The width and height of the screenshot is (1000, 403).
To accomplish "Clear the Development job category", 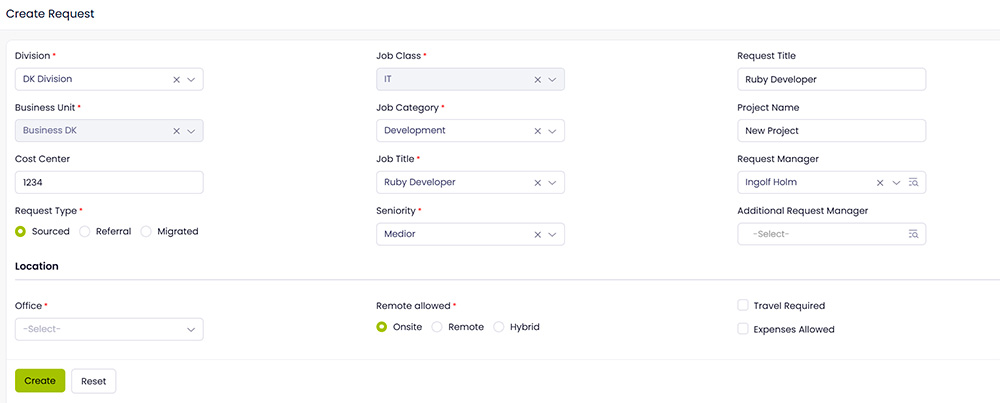I will [537, 131].
